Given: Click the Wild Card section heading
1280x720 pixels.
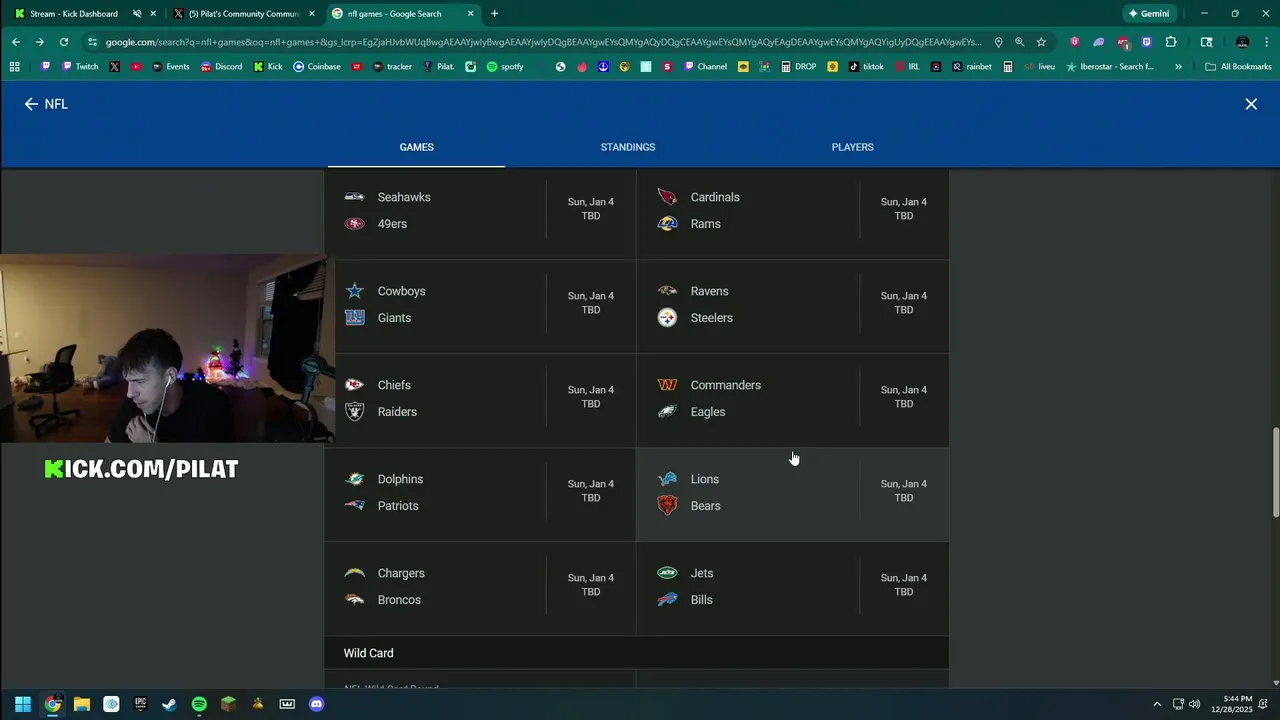Looking at the screenshot, I should pyautogui.click(x=368, y=653).
